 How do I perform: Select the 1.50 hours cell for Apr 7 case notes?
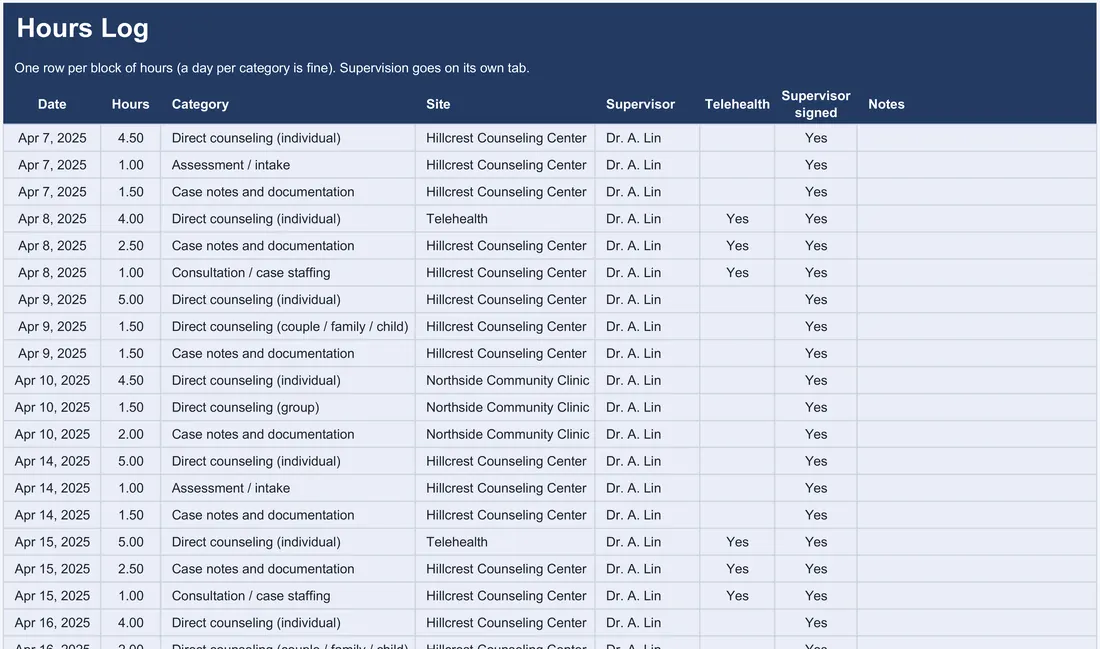pos(130,192)
